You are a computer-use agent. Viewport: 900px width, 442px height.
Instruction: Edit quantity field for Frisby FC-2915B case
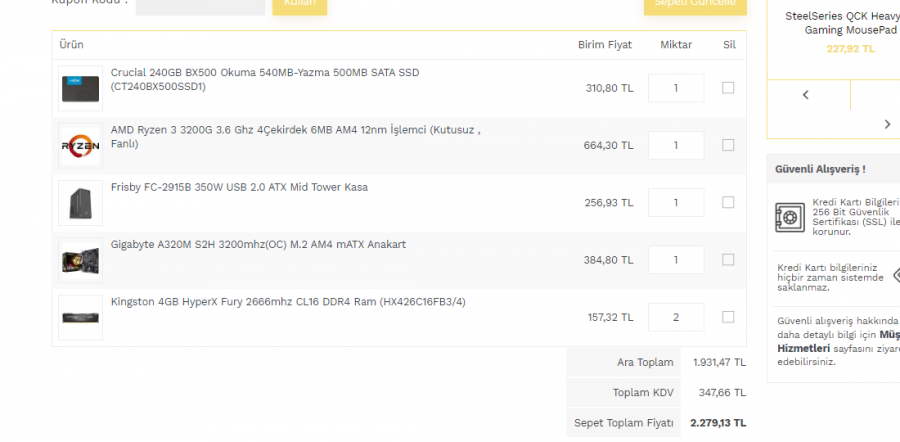pos(676,203)
